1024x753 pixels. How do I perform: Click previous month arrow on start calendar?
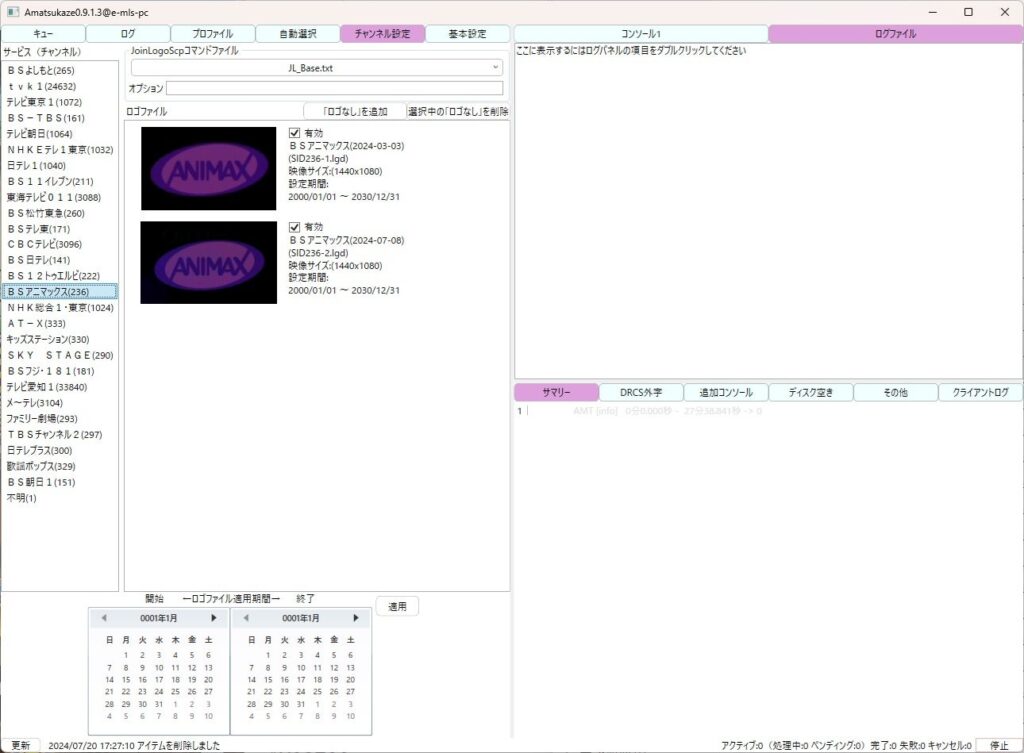(103, 618)
